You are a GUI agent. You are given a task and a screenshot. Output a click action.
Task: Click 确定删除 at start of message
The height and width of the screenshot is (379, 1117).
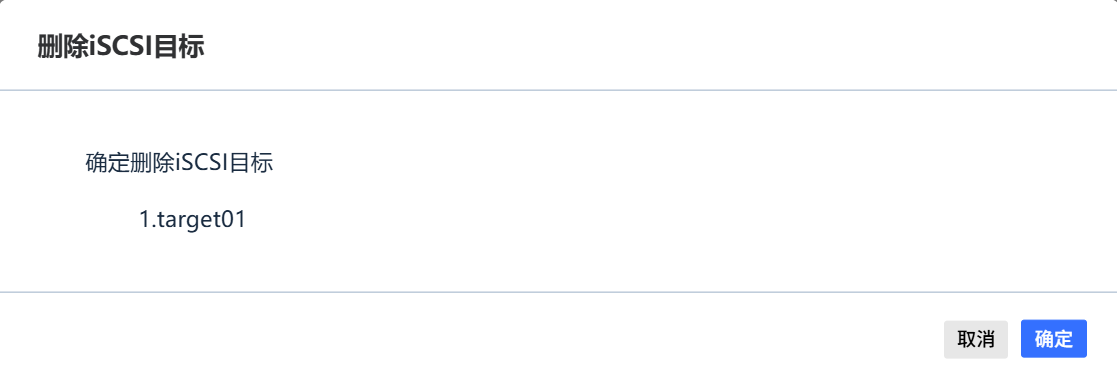(x=130, y=162)
